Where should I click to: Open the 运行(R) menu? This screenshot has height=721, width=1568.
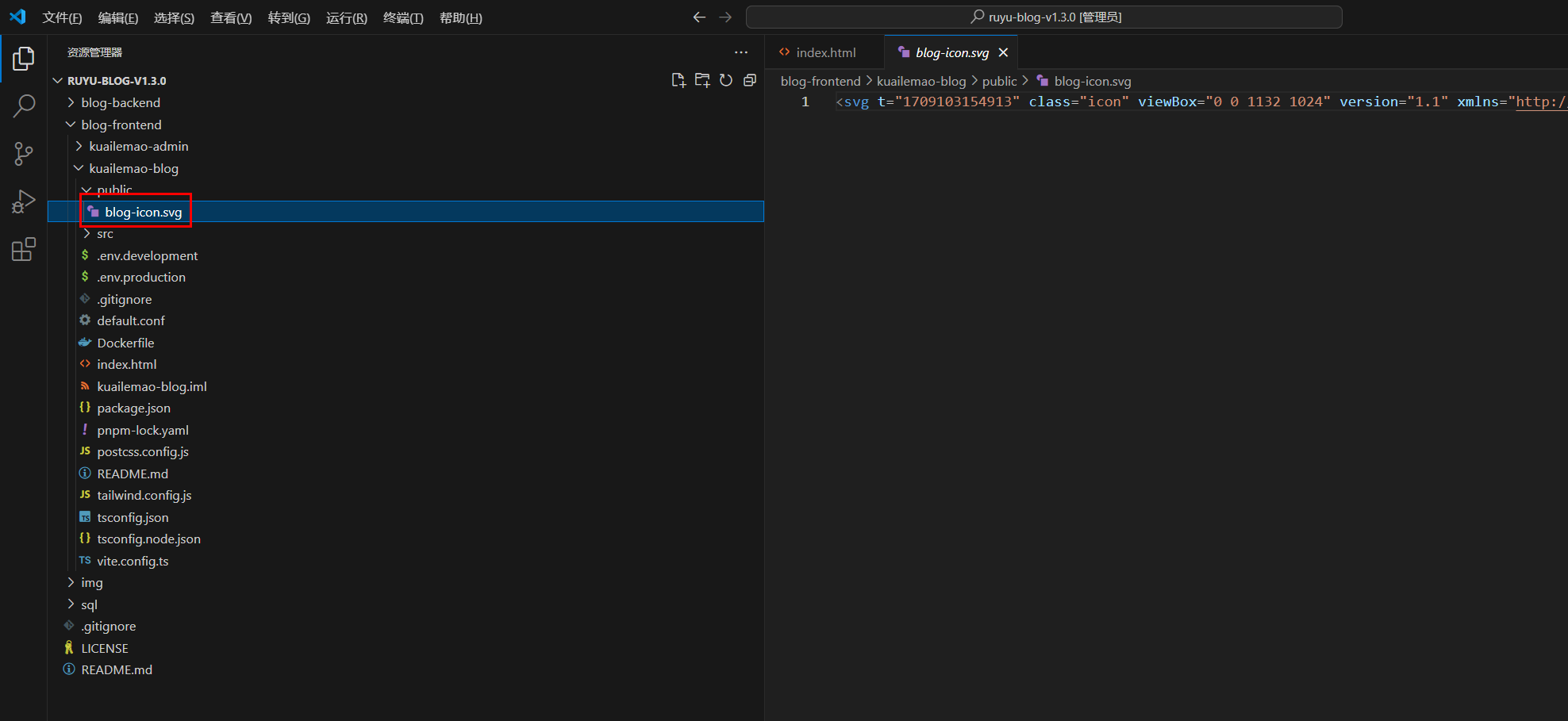click(346, 17)
